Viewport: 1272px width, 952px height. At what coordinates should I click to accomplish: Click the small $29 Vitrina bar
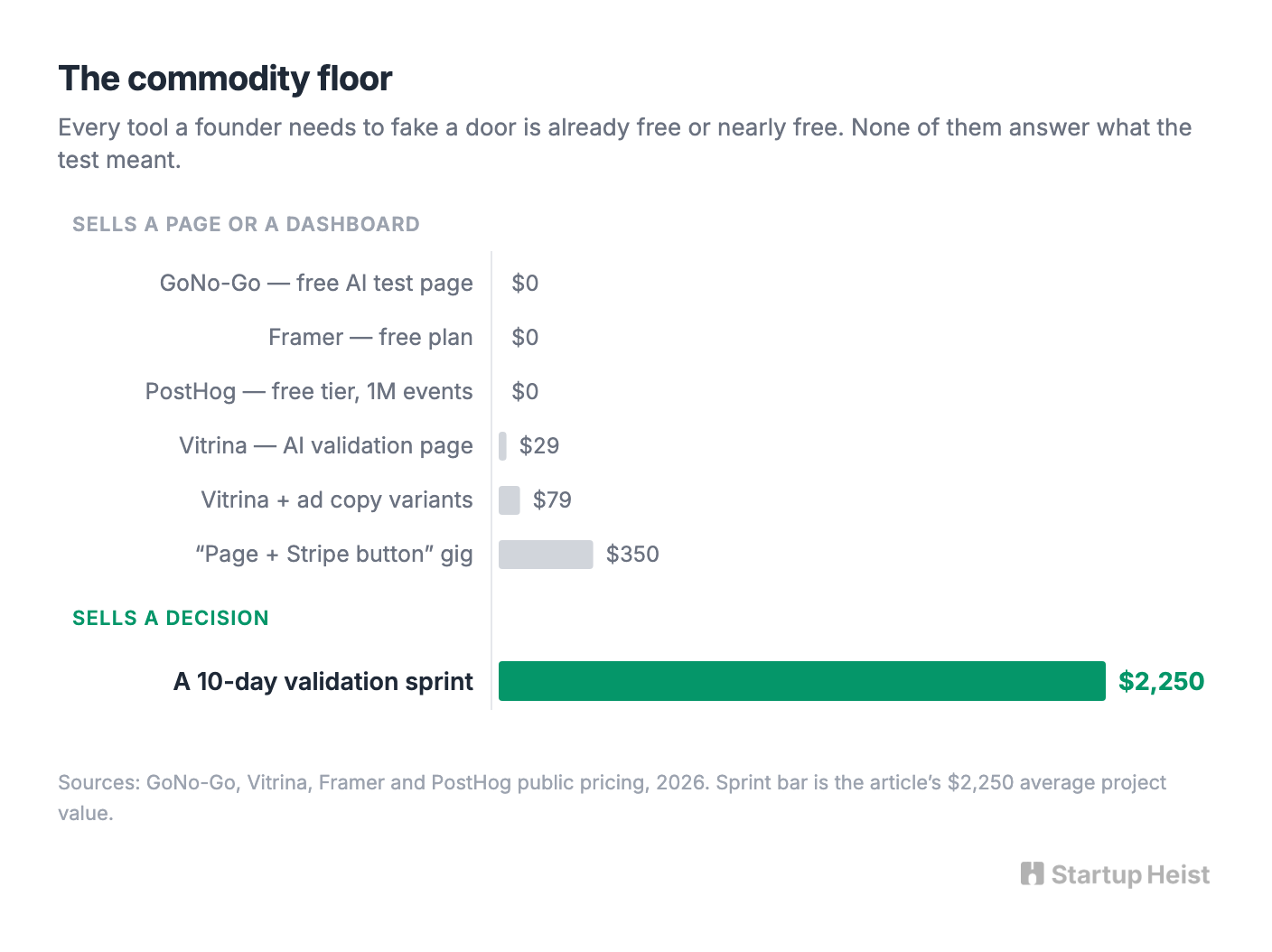pyautogui.click(x=502, y=446)
